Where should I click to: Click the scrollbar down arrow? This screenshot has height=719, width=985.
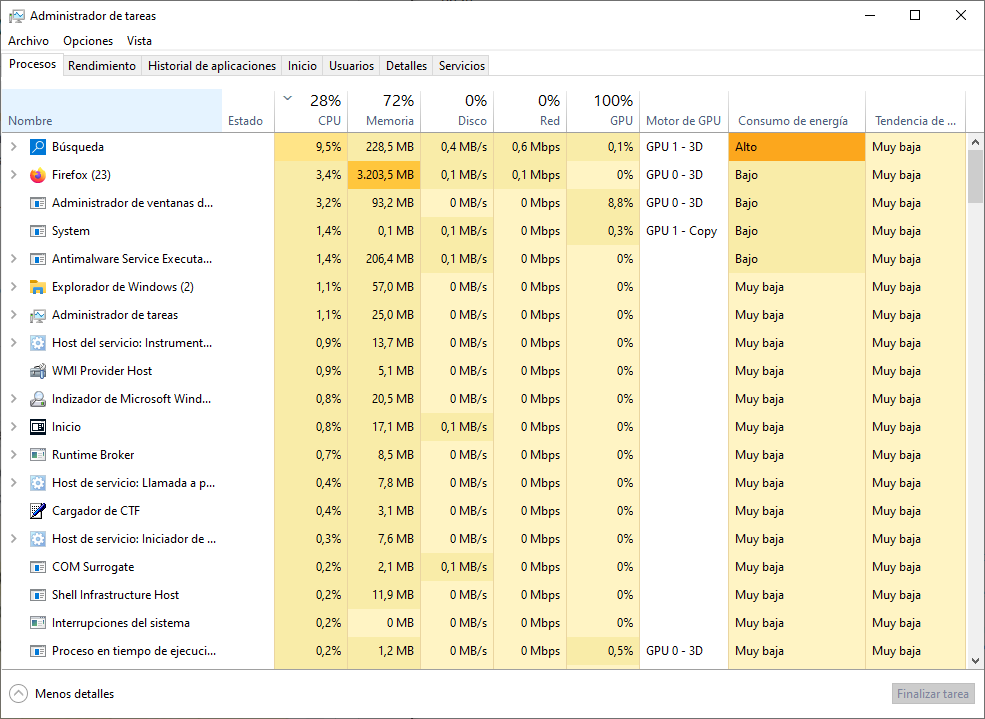pyautogui.click(x=975, y=661)
